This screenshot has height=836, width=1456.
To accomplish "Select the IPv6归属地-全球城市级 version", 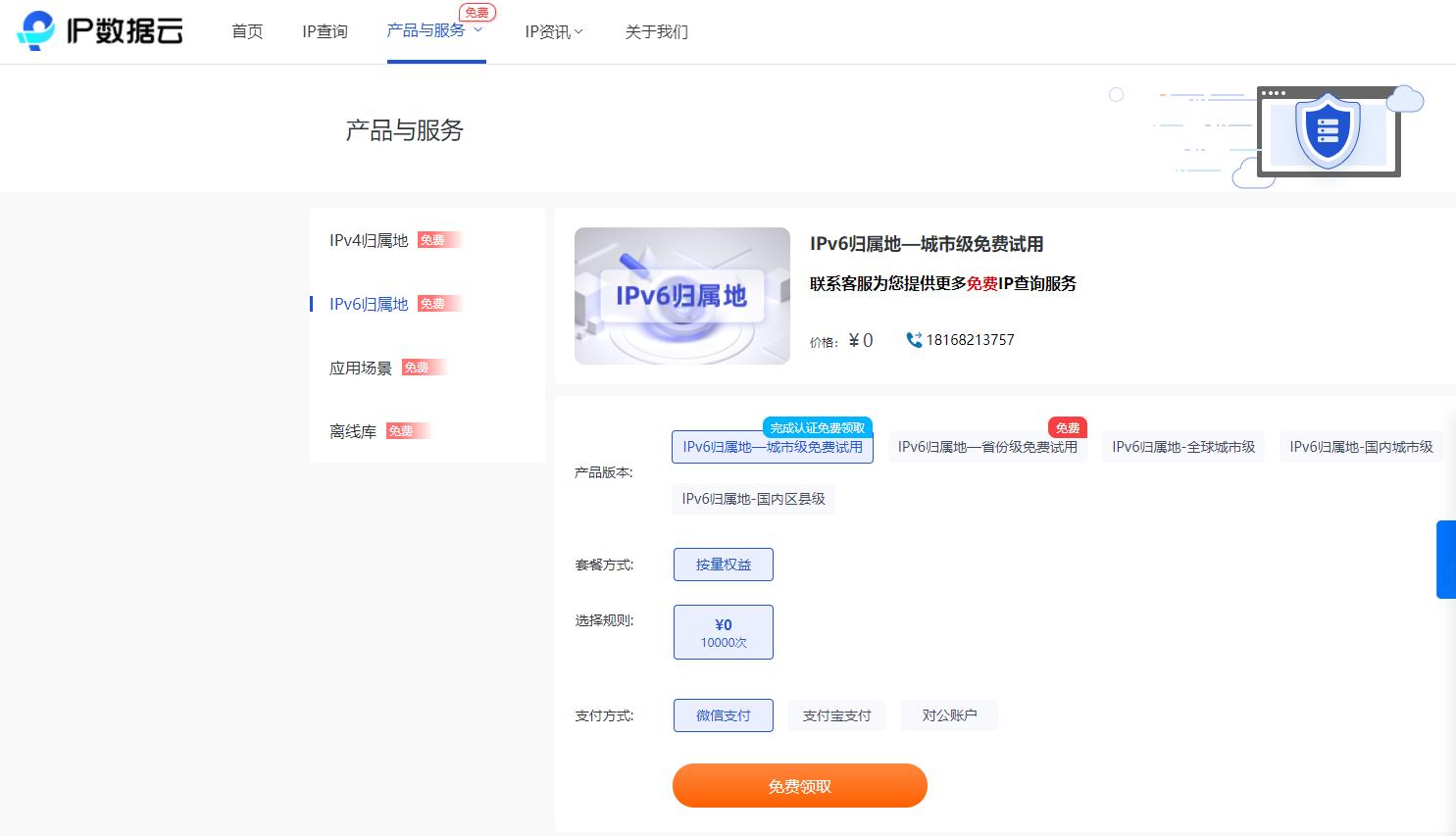I will (x=1182, y=447).
